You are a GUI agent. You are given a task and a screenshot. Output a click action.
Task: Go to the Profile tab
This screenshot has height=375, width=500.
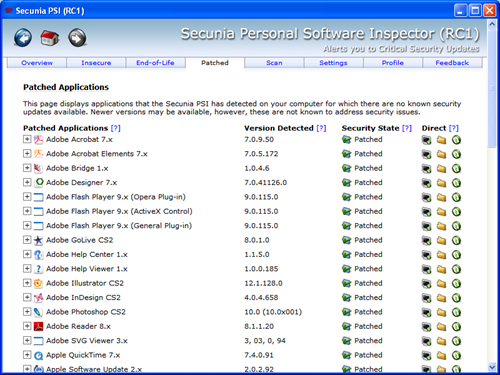393,63
